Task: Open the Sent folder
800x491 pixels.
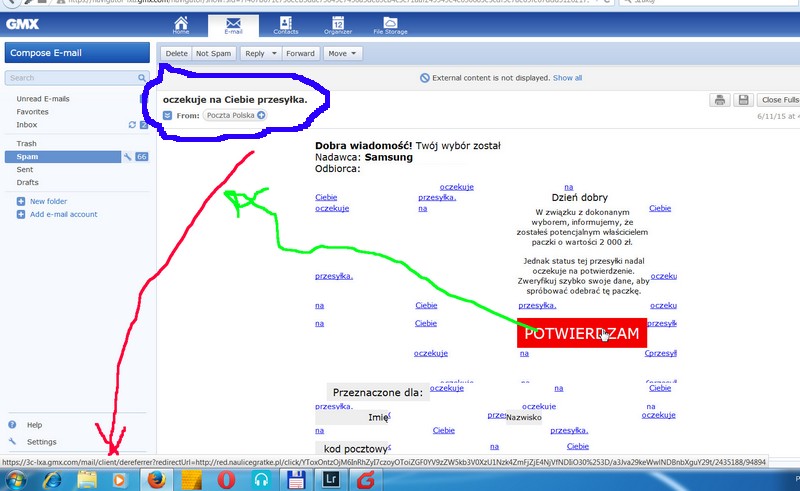Action: (24, 169)
